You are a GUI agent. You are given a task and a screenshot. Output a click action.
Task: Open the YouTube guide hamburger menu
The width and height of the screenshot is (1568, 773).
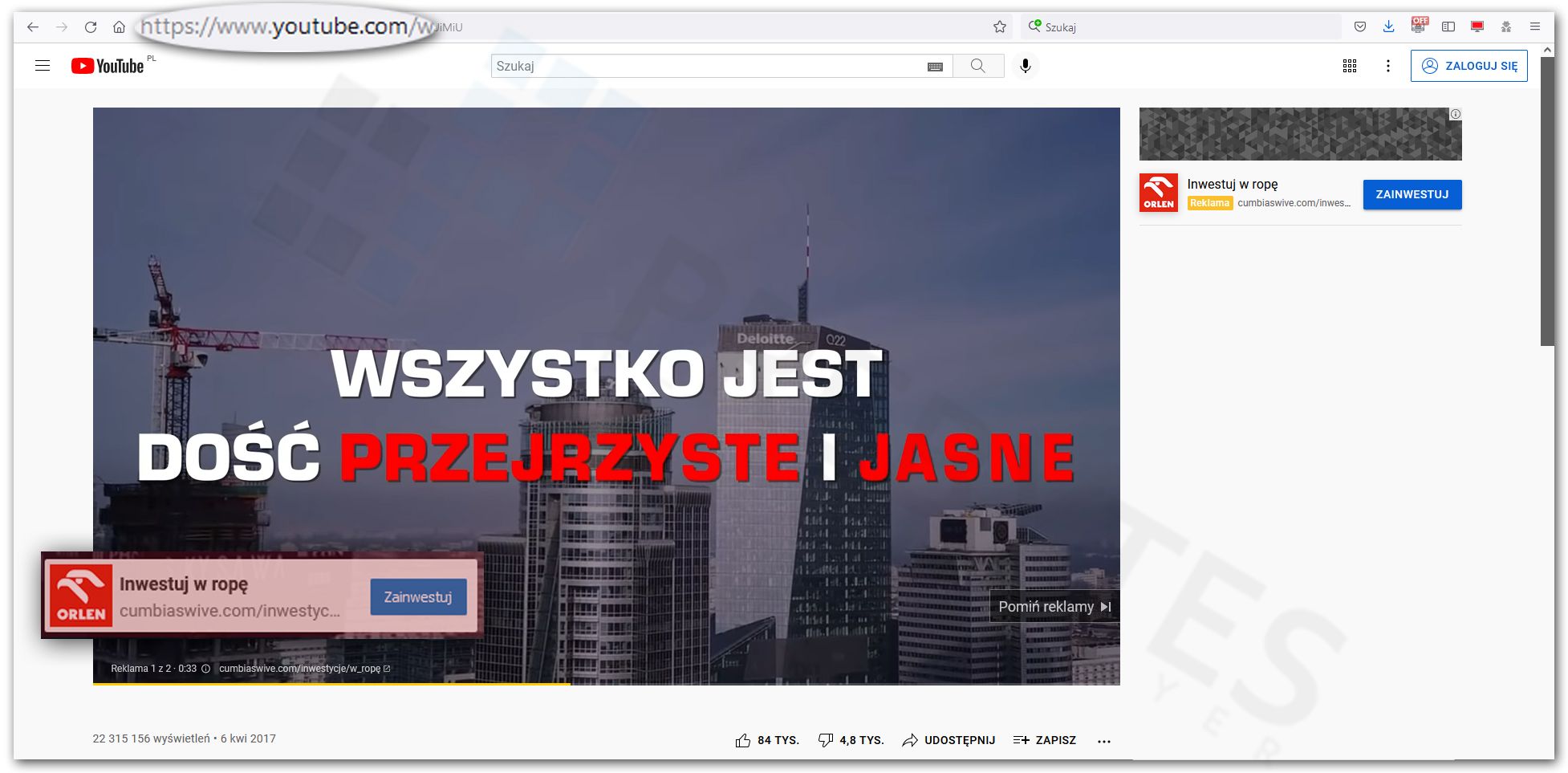click(x=43, y=66)
